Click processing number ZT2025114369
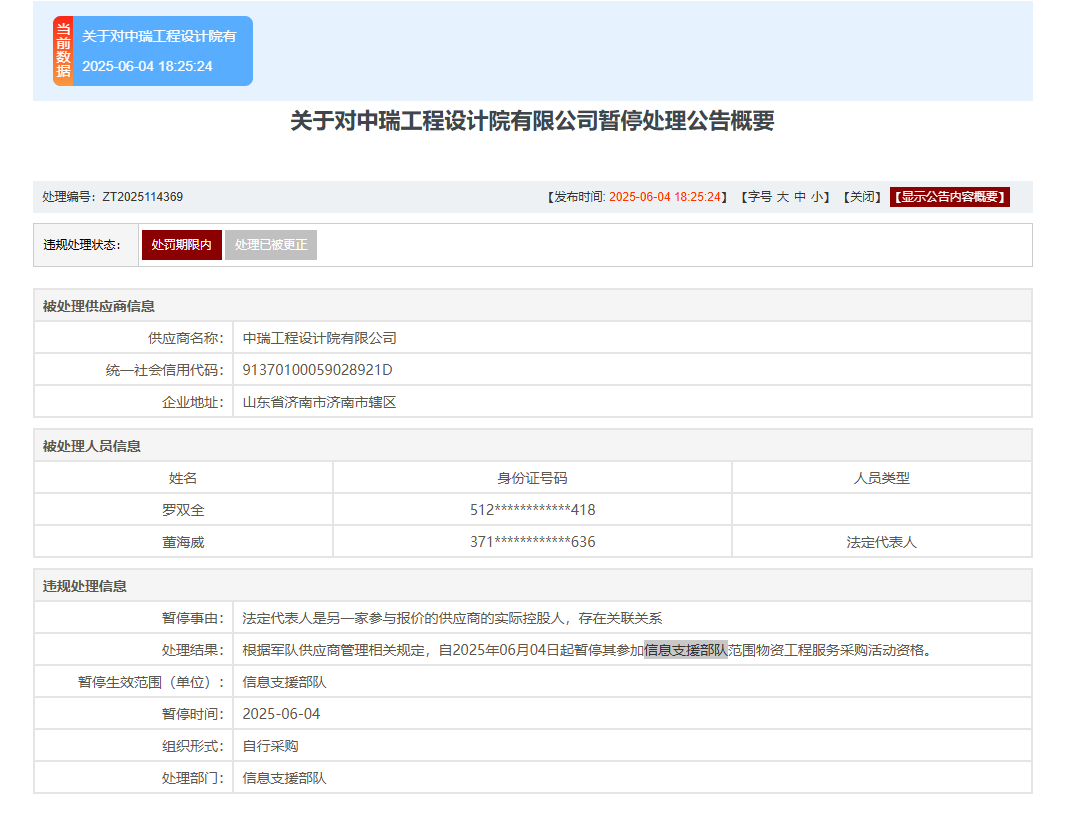This screenshot has height=826, width=1074. tap(142, 197)
